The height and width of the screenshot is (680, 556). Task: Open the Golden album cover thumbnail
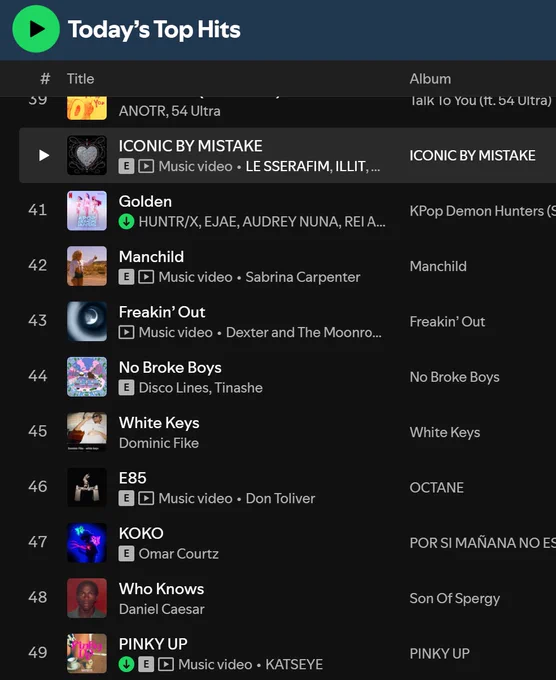pos(87,211)
